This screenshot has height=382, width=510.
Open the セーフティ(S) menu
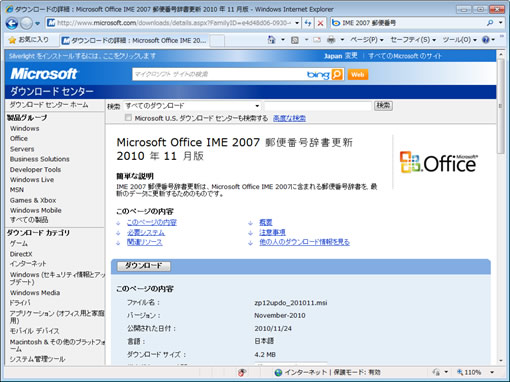[413, 40]
